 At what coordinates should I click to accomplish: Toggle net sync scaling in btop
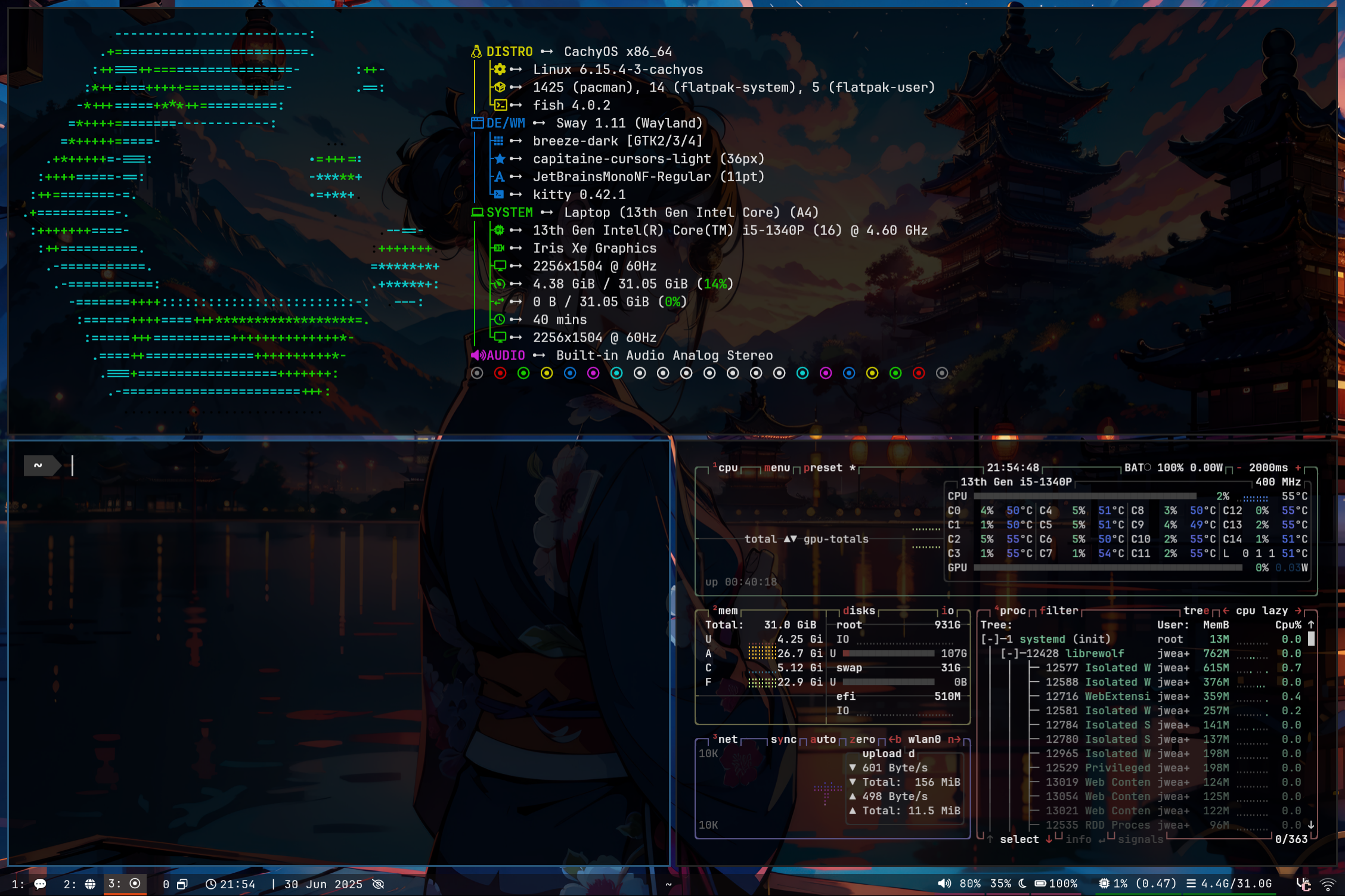[783, 739]
